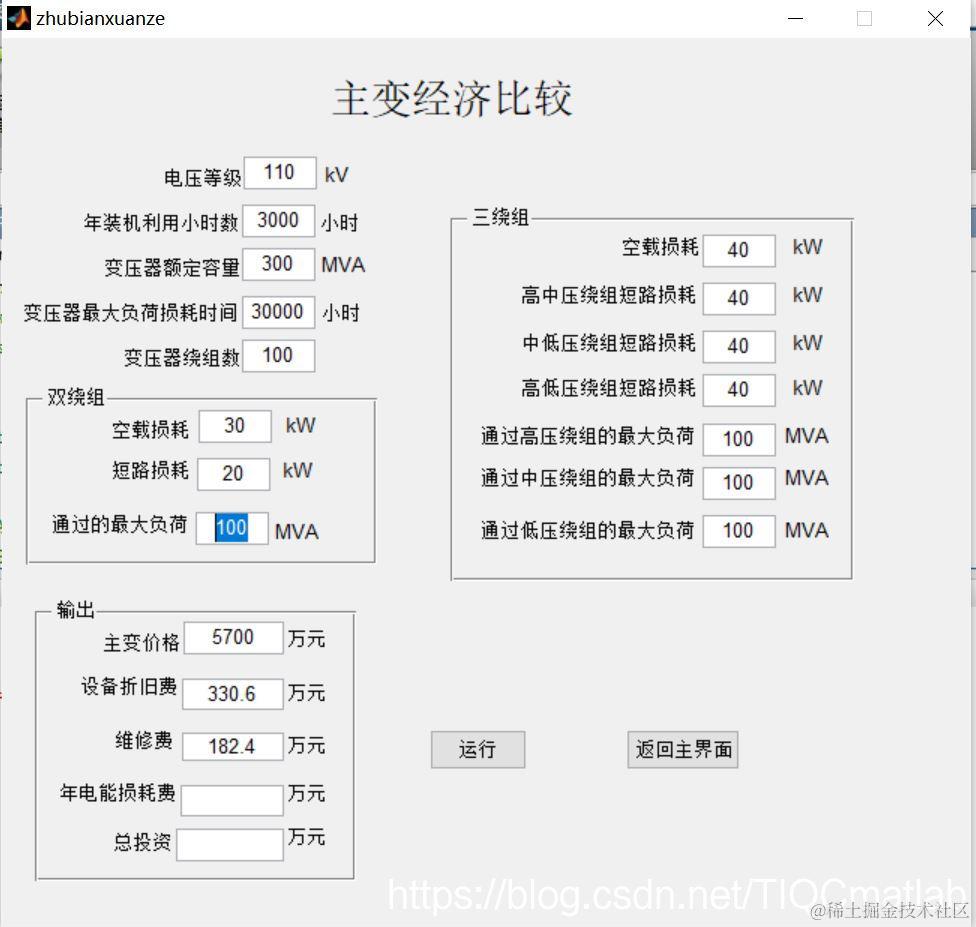Select the 高中压绕组短路损耗 input field
976x927 pixels.
click(x=739, y=297)
